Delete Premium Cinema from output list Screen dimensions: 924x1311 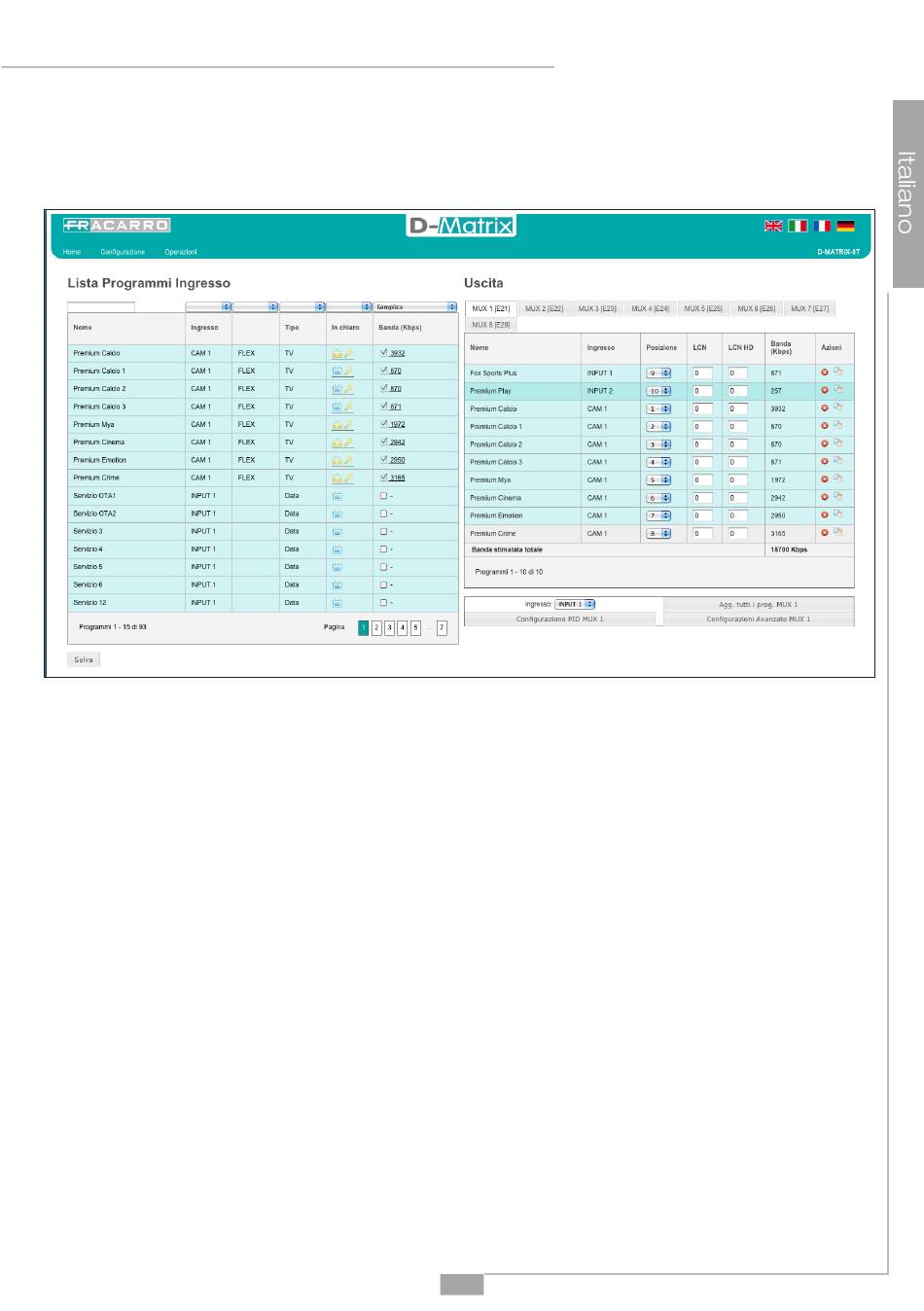coord(825,497)
